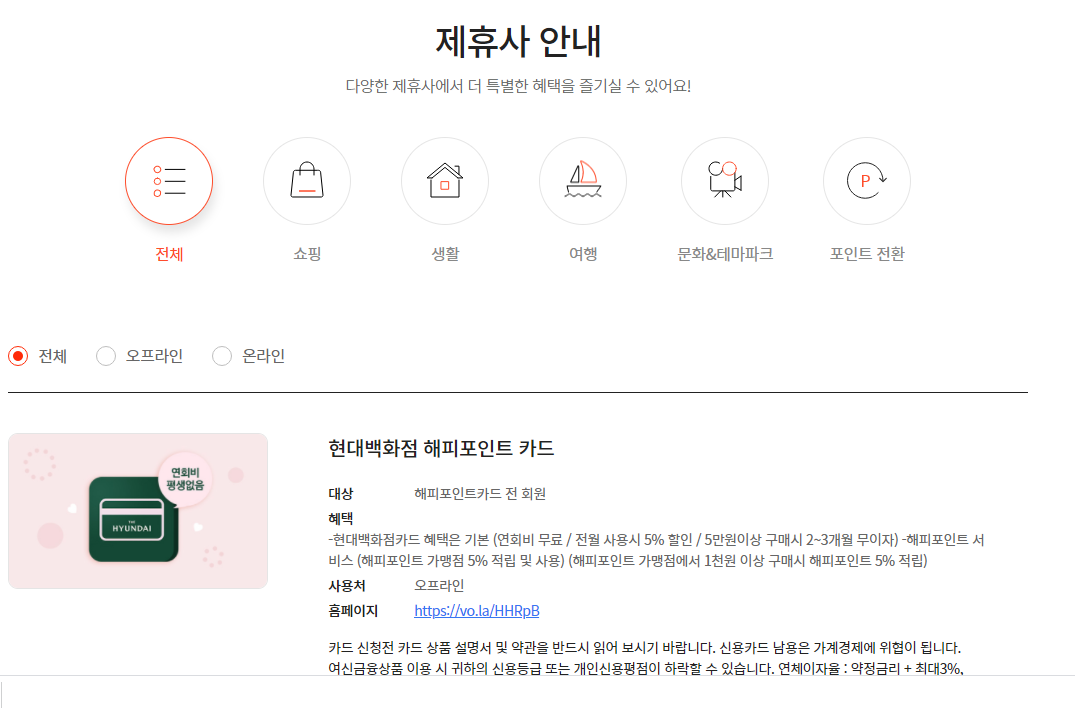Click the Hyundai card thumbnail image
The height and width of the screenshot is (708, 1075).
click(138, 511)
